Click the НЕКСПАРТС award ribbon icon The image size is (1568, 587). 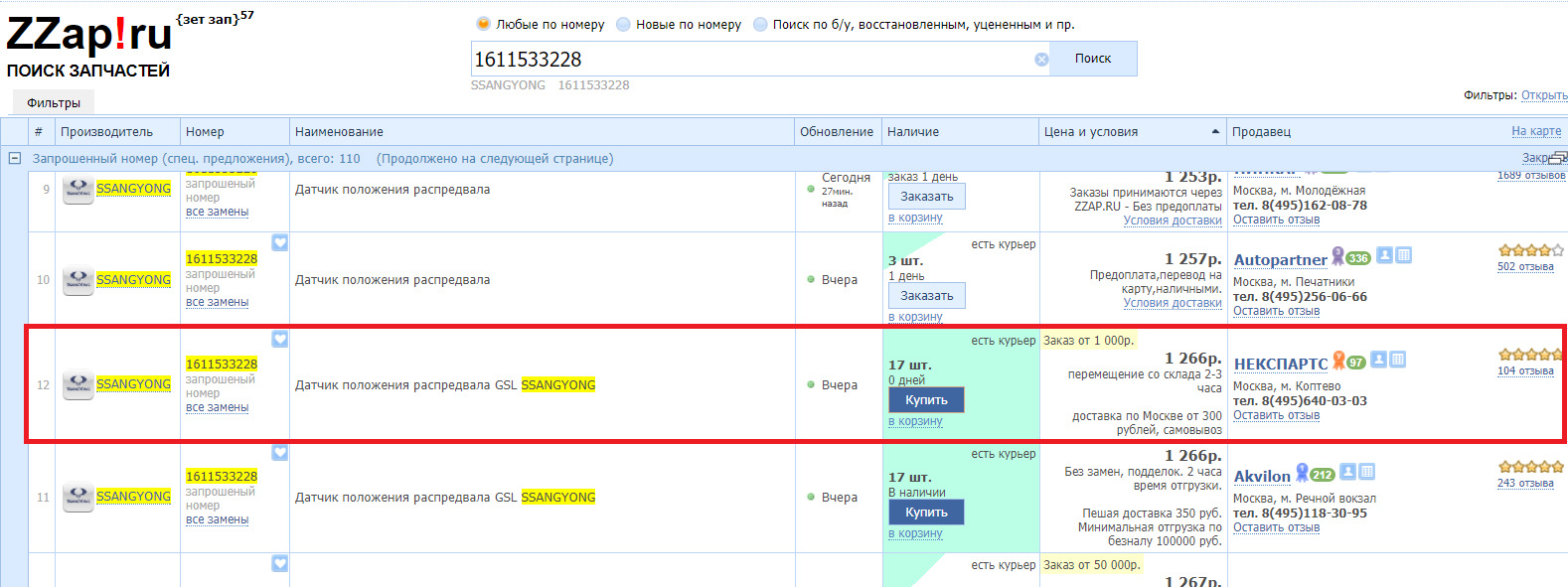1338,361
